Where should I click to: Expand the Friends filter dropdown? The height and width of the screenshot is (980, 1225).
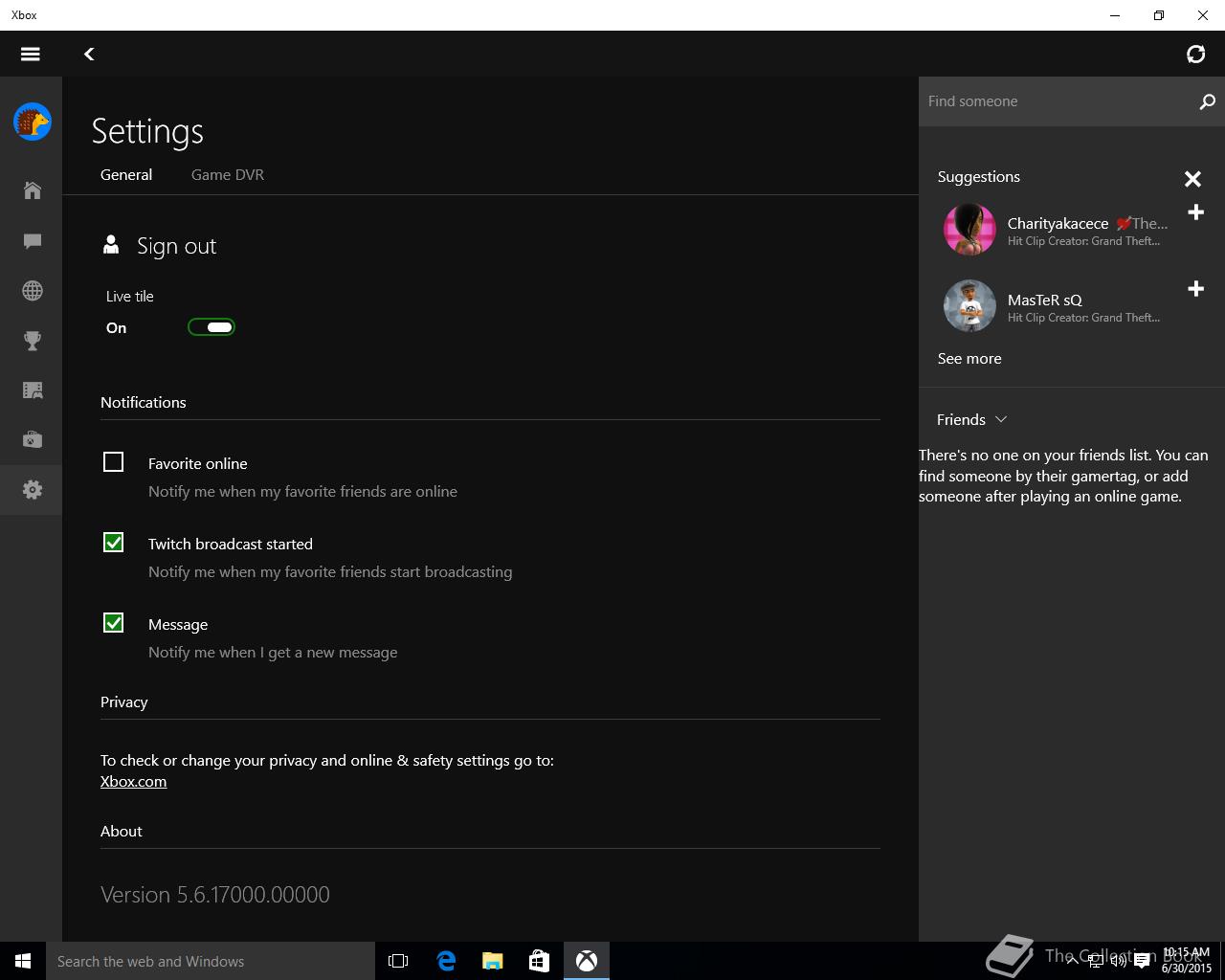971,419
